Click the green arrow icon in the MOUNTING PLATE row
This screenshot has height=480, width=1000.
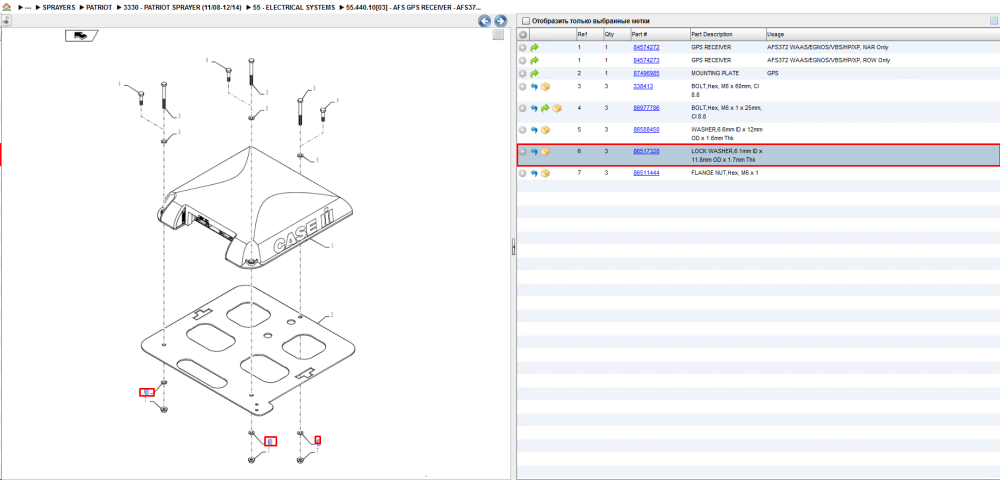(x=534, y=73)
